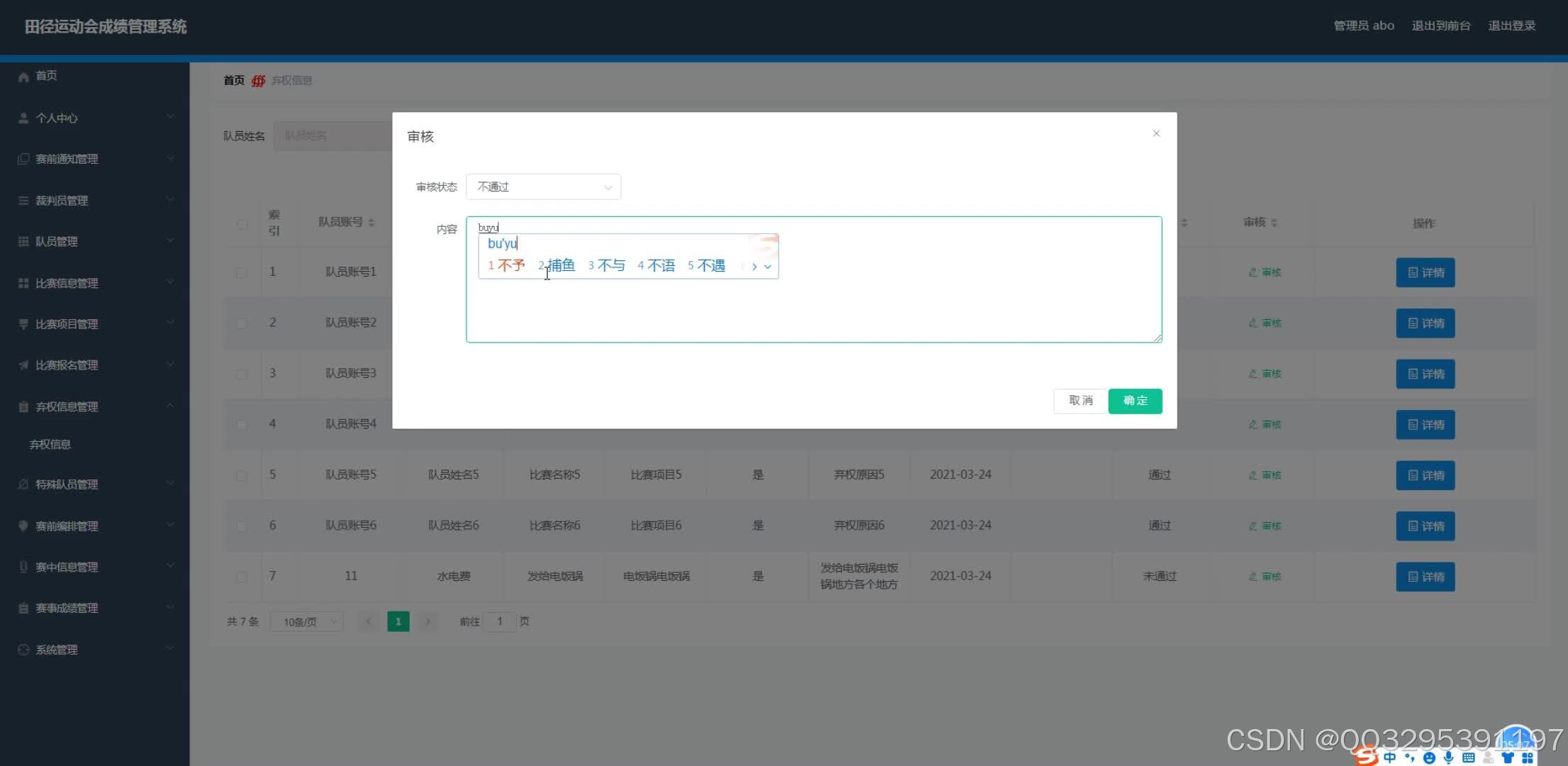Image resolution: width=1568 pixels, height=766 pixels.
Task: Click 取消 button in 审核 dialog
Action: click(1080, 401)
